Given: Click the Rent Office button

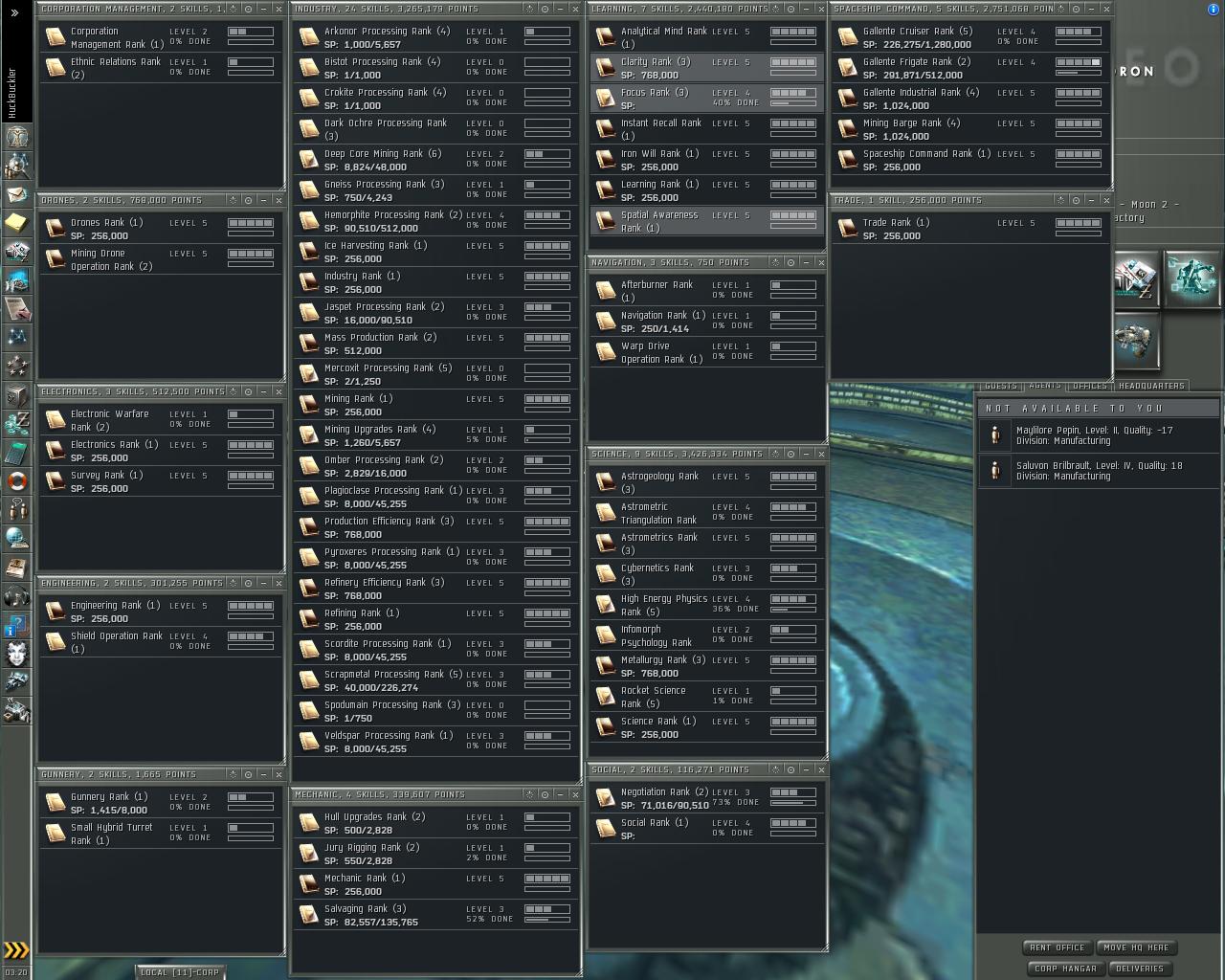Looking at the screenshot, I should tap(1058, 947).
